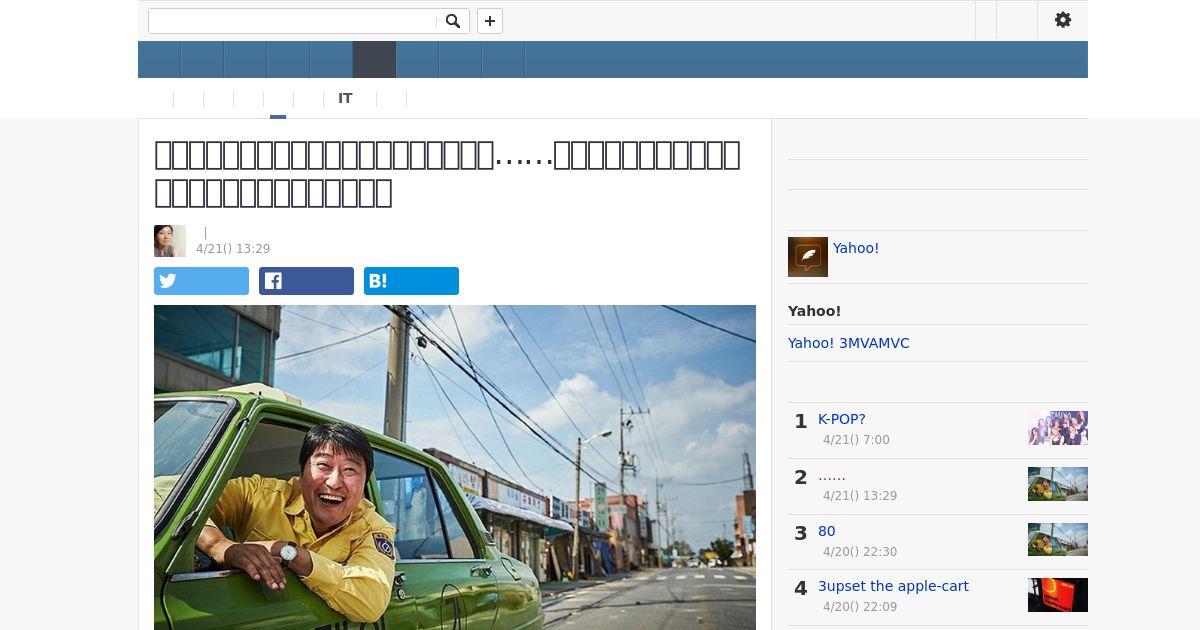The width and height of the screenshot is (1200, 630).
Task: Open the settings gear icon
Action: [x=1063, y=20]
